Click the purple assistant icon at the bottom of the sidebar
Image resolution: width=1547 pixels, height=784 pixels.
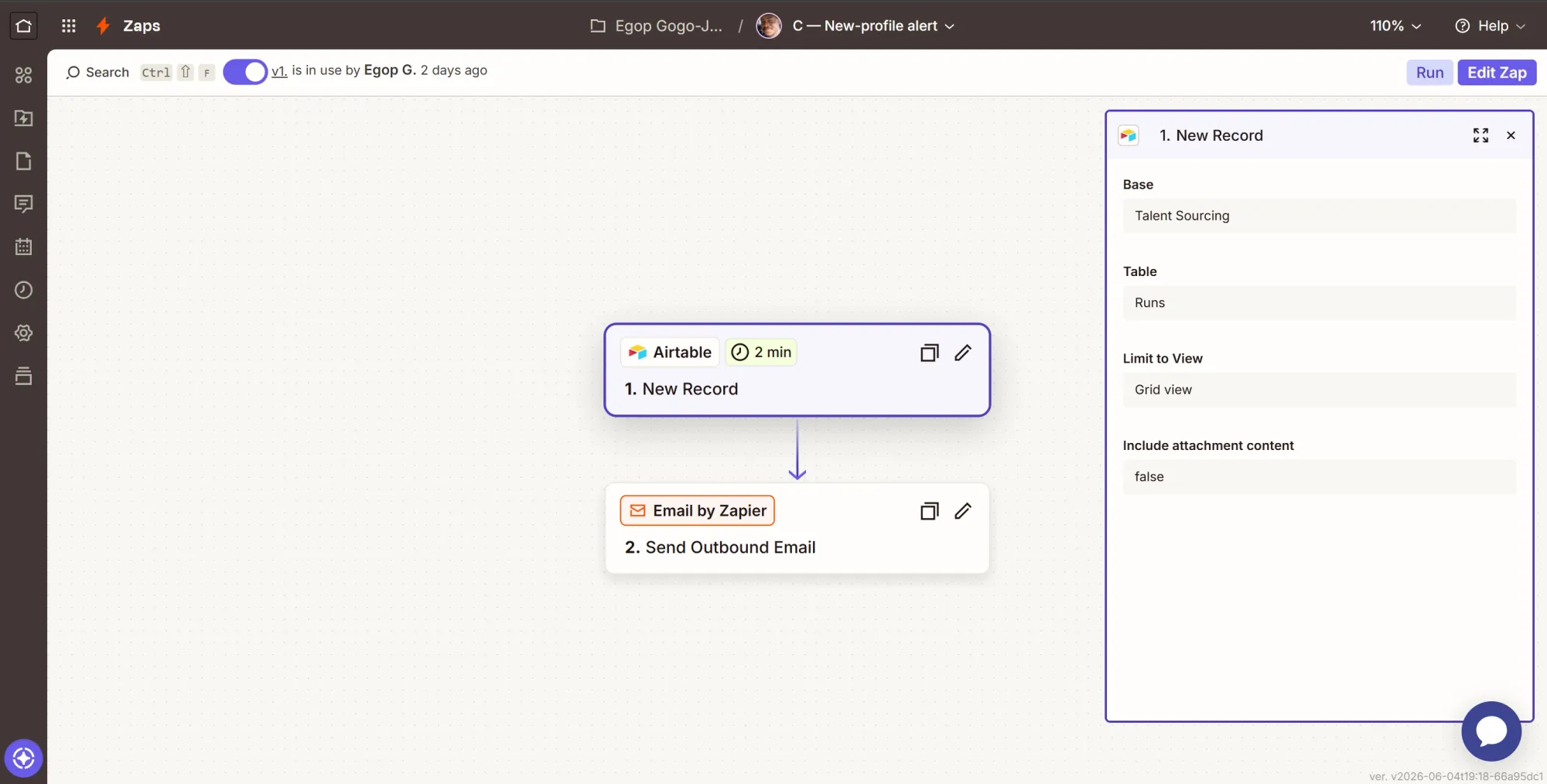coord(23,758)
